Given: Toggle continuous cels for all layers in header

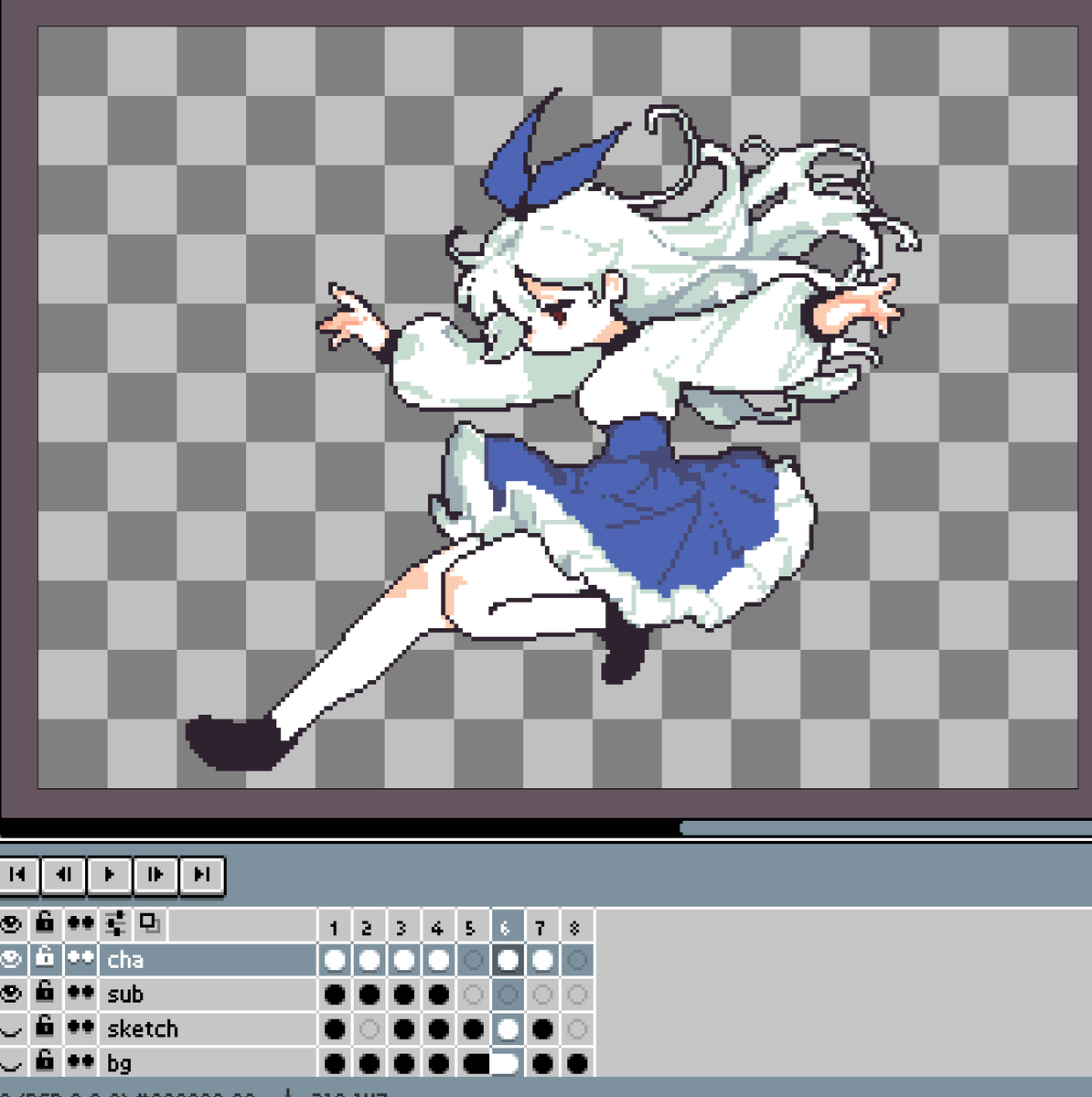Looking at the screenshot, I should (80, 924).
